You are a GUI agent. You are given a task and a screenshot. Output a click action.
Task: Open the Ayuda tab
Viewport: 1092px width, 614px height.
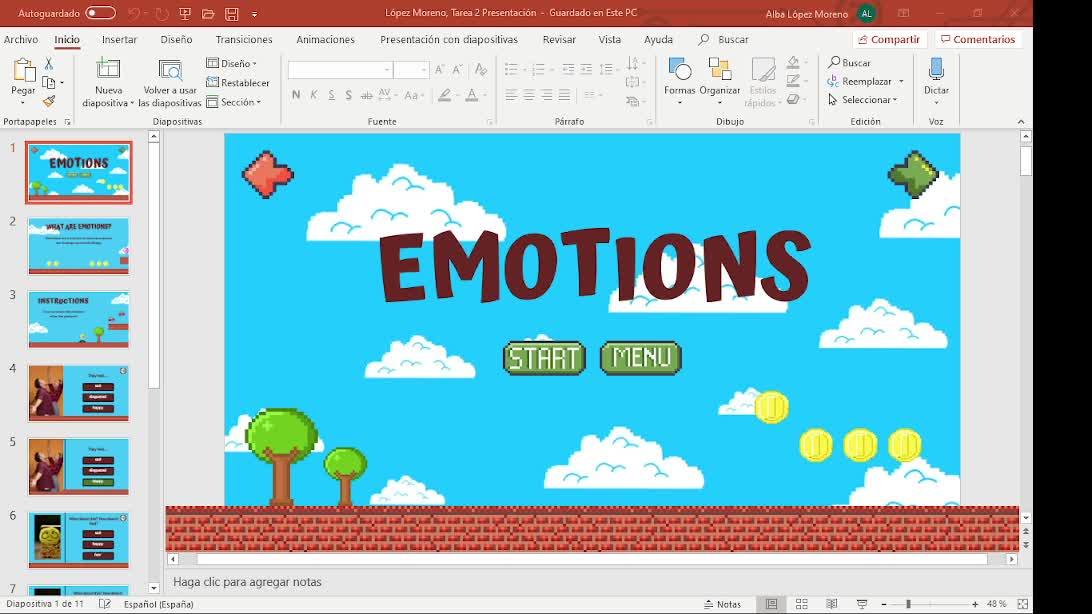pos(658,40)
